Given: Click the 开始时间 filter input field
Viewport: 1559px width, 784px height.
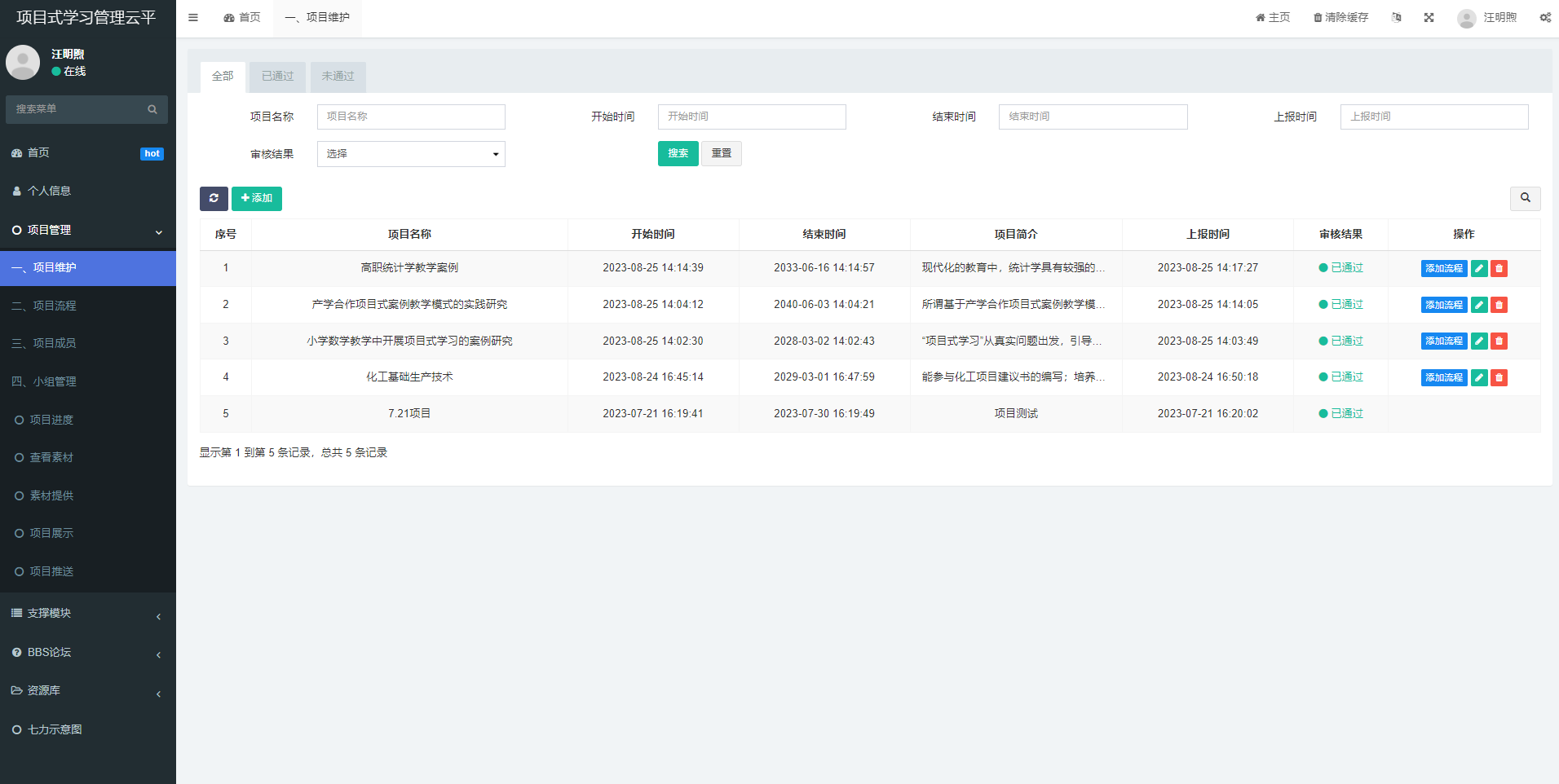Looking at the screenshot, I should [751, 117].
